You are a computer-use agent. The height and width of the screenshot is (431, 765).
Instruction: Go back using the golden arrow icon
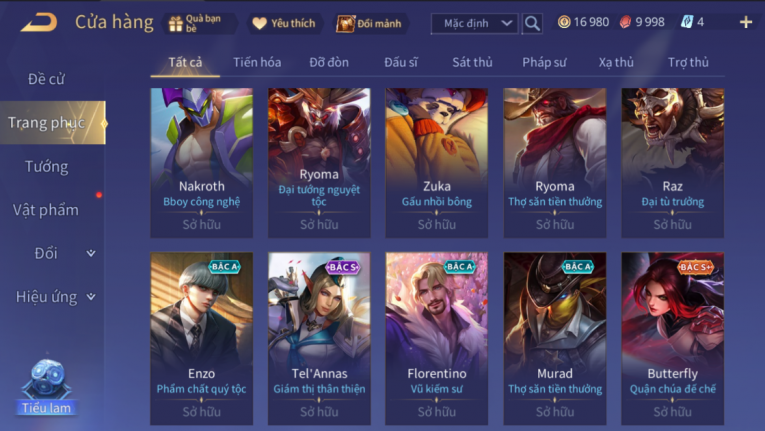click(x=39, y=22)
